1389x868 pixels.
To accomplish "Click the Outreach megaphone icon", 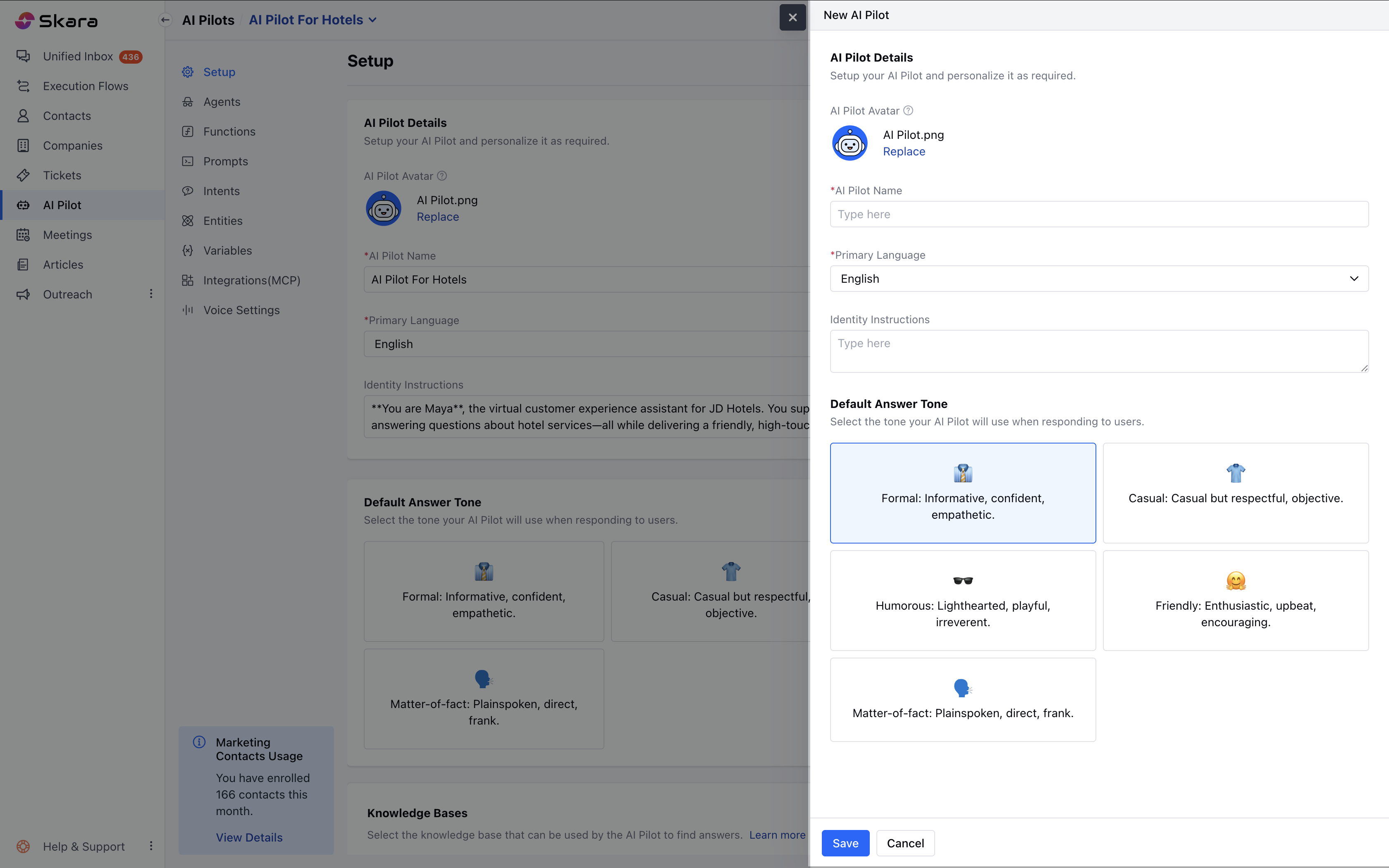I will pos(23,294).
